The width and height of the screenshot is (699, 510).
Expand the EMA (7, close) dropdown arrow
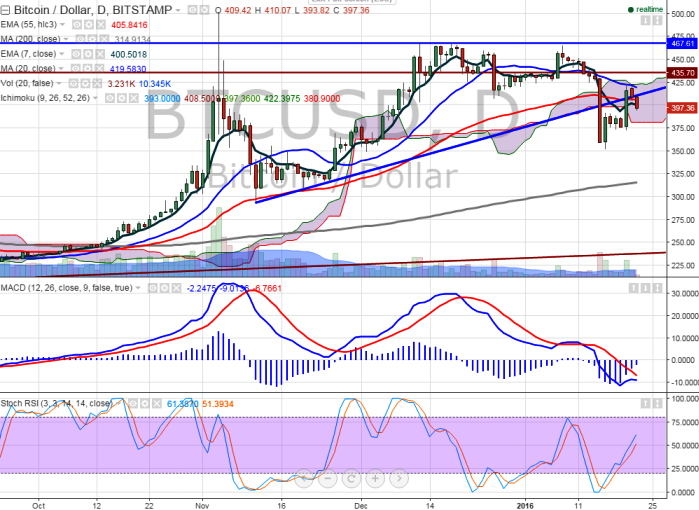pyautogui.click(x=62, y=54)
